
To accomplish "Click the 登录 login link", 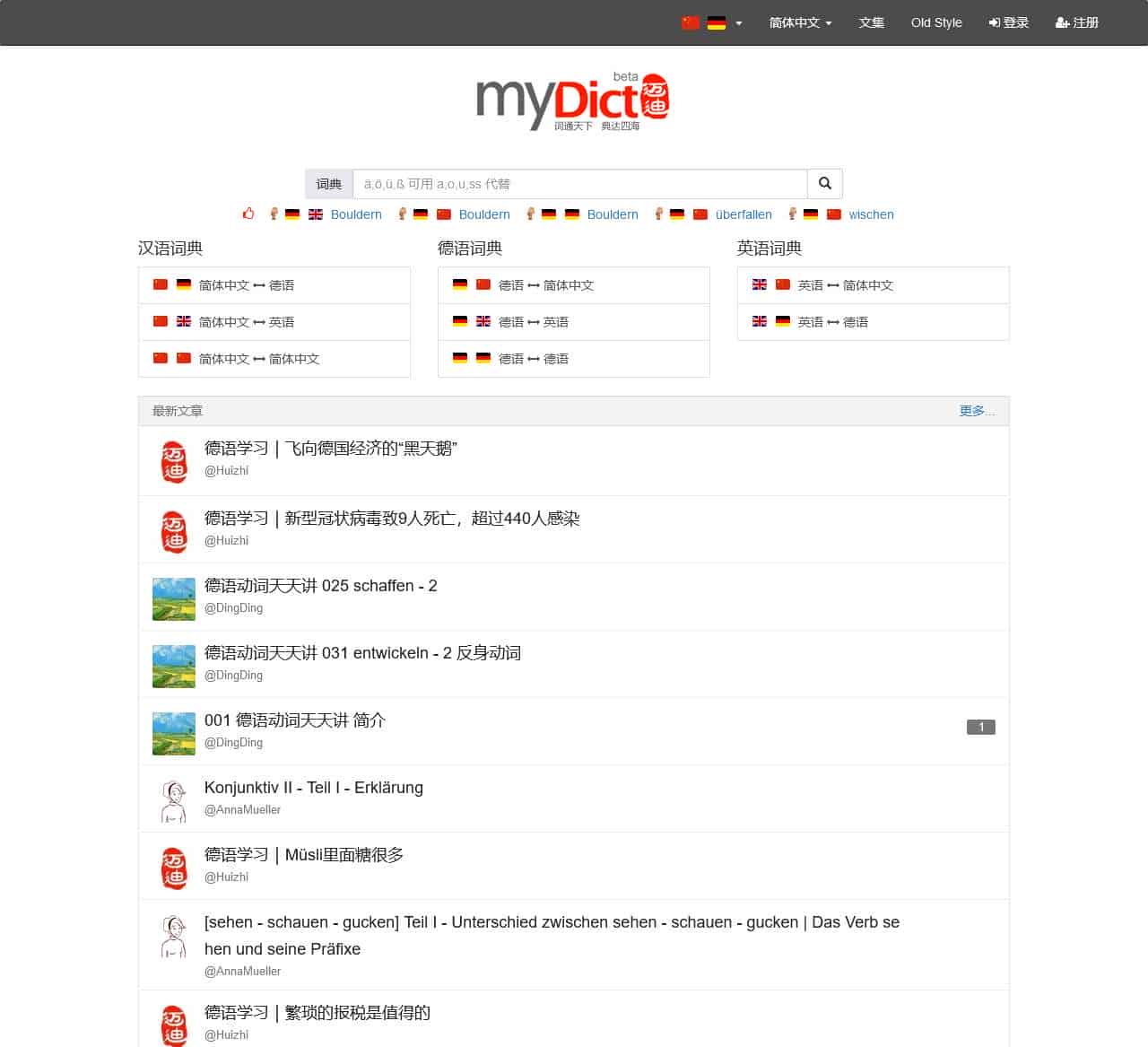I will [x=1009, y=22].
